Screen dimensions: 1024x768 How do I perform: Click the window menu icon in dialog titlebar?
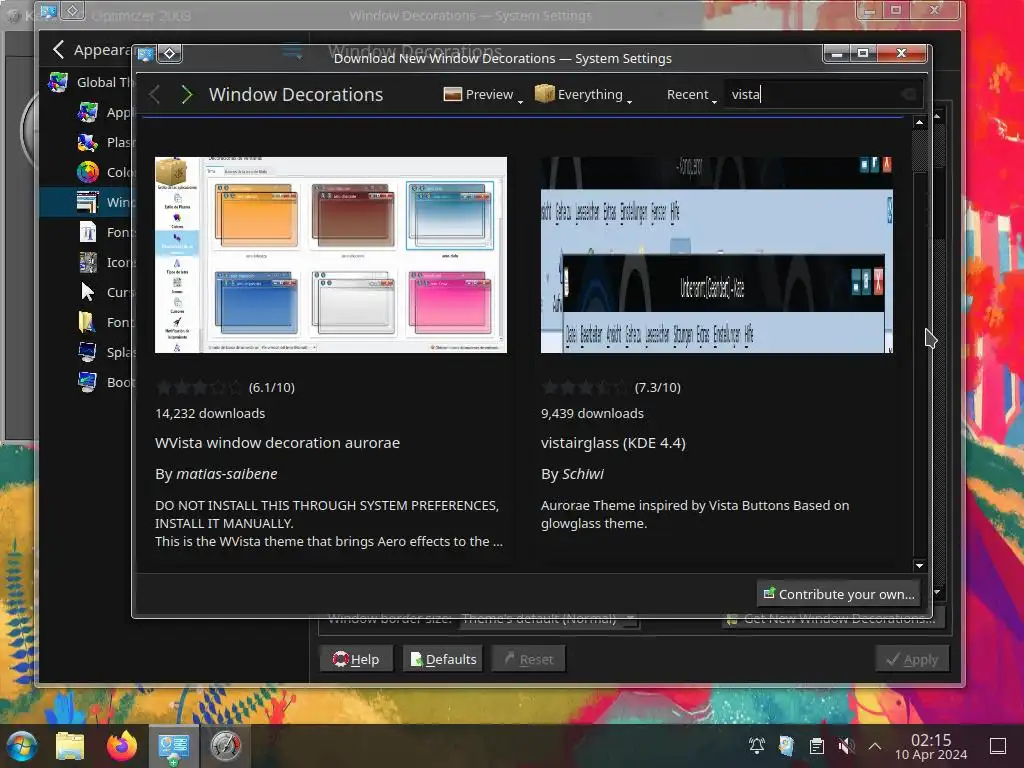pyautogui.click(x=146, y=54)
